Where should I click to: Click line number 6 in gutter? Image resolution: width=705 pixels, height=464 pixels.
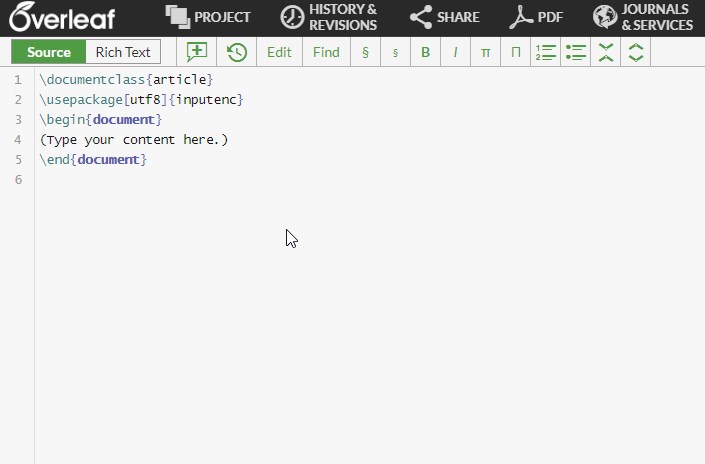18,180
